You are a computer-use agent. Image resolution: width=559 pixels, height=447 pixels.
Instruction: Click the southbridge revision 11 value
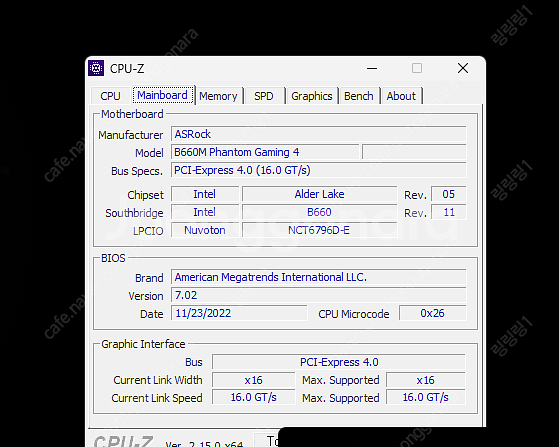pyautogui.click(x=448, y=212)
